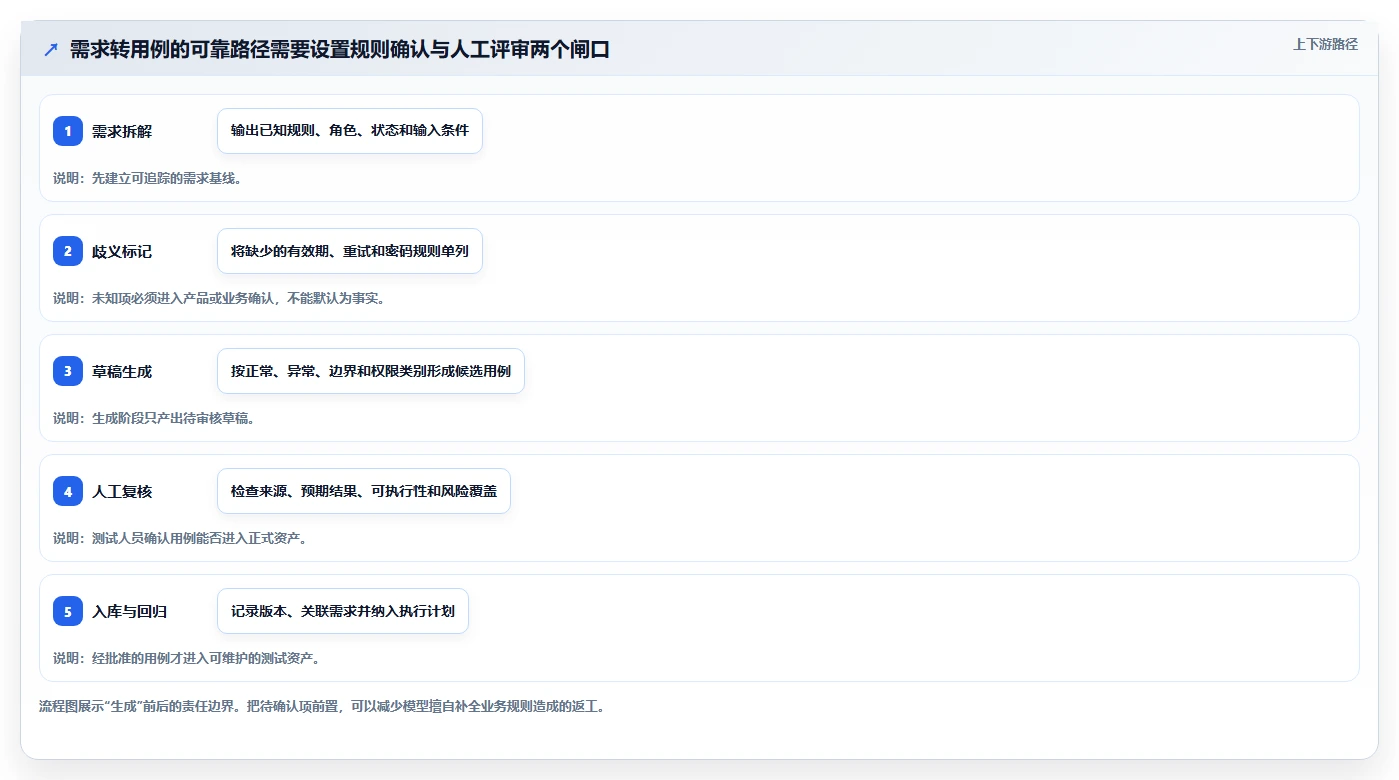Screen dimensions: 1399x780
Task: Click the note 先建立可追踪的需求基线
Action: (147, 178)
